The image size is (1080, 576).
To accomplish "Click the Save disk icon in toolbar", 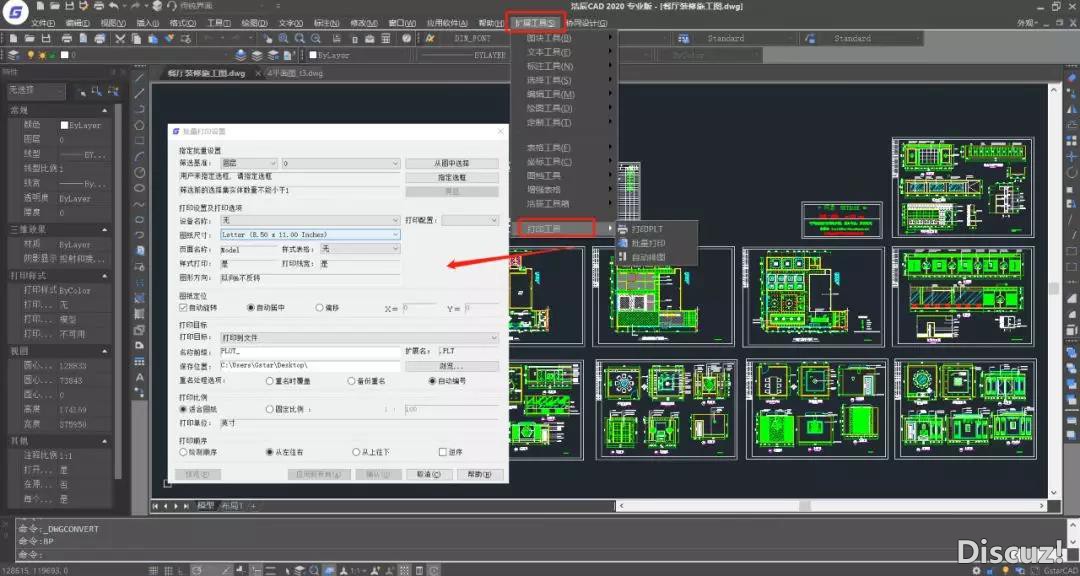I will pos(45,39).
